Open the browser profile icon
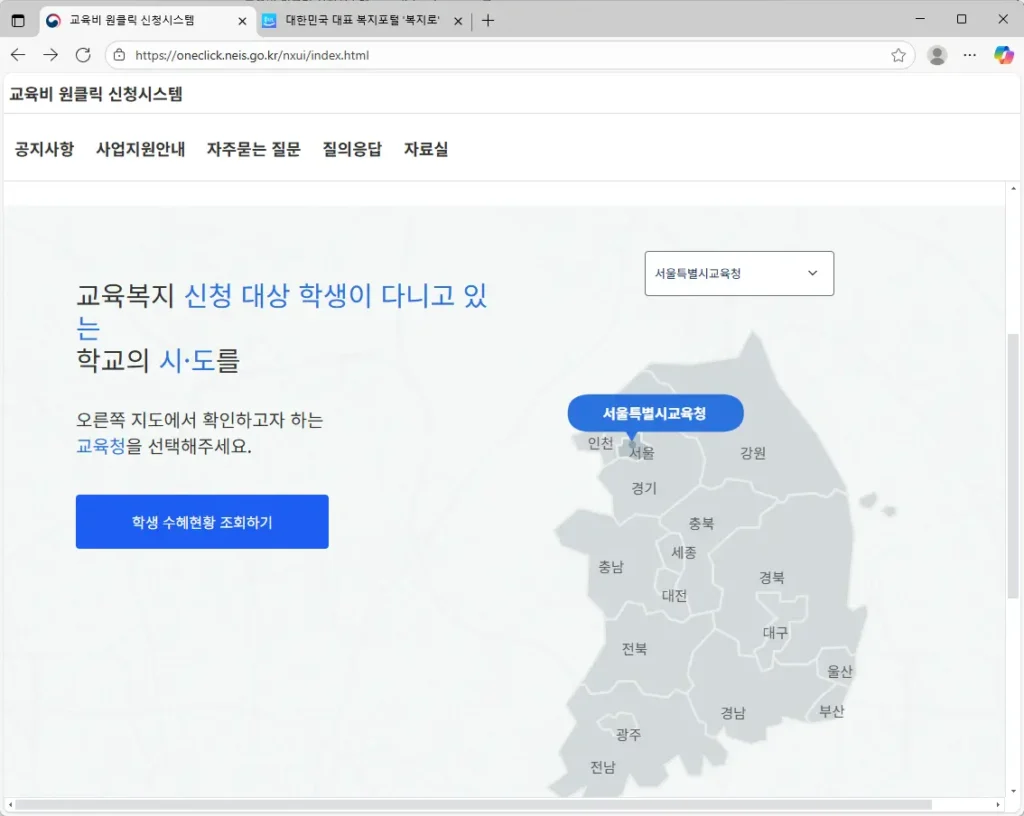This screenshot has height=816, width=1024. point(937,55)
